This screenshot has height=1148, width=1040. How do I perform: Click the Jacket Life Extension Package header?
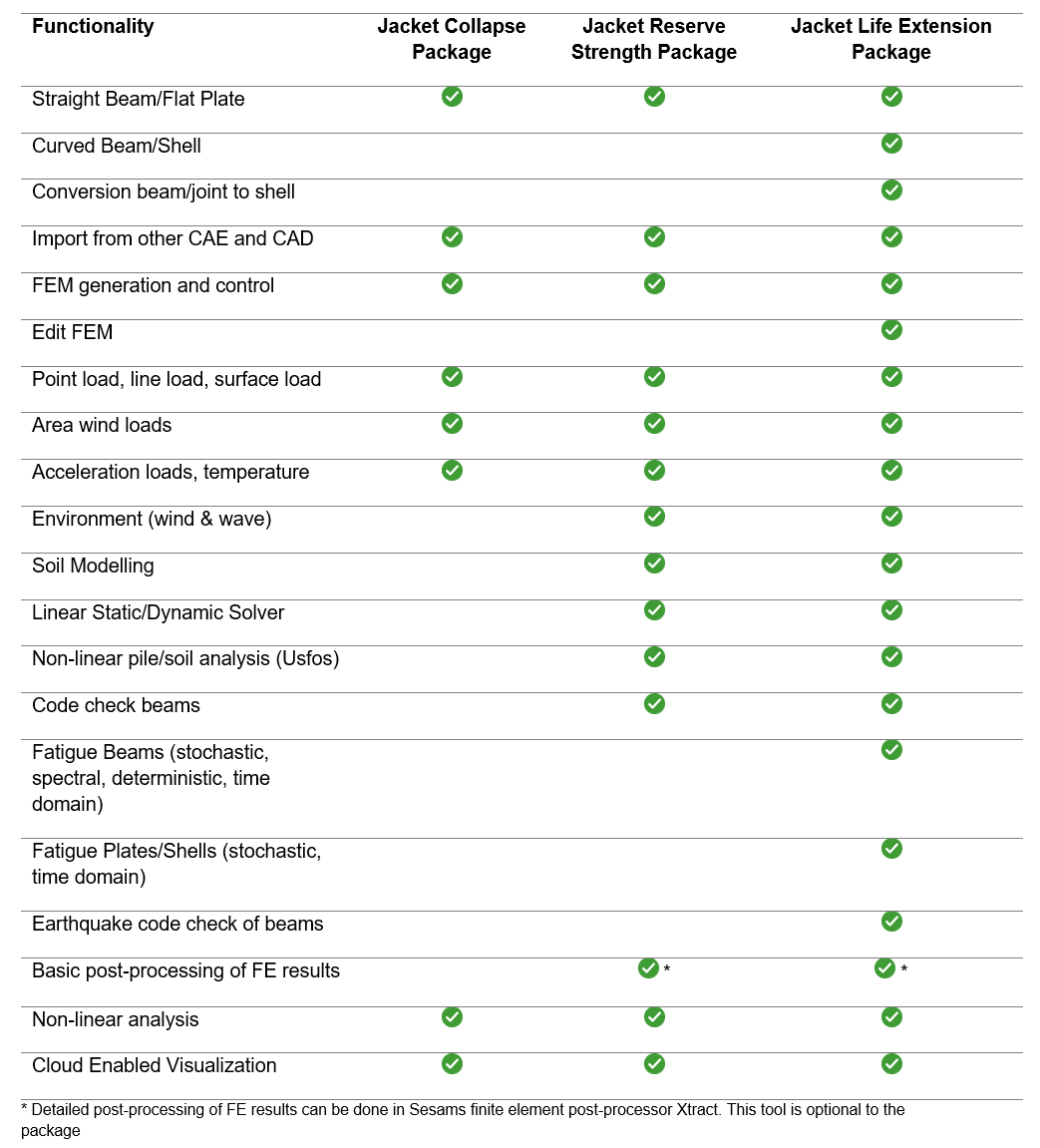click(x=891, y=39)
